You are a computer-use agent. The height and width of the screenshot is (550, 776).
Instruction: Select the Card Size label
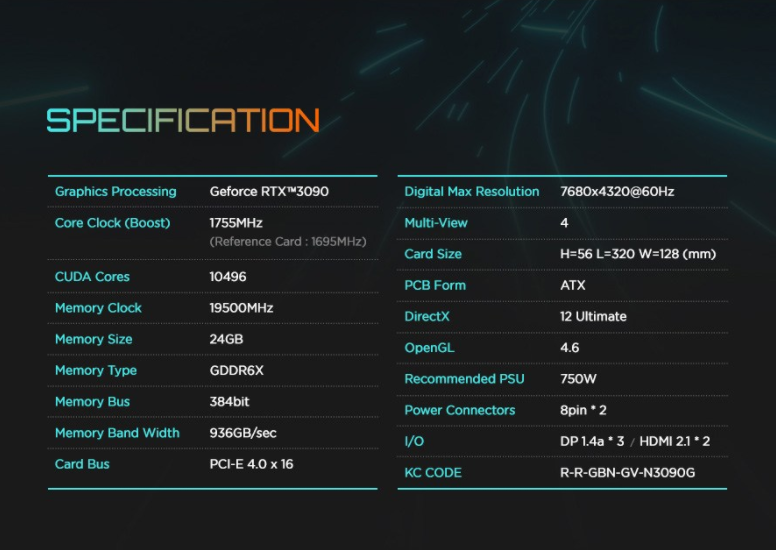coord(433,254)
